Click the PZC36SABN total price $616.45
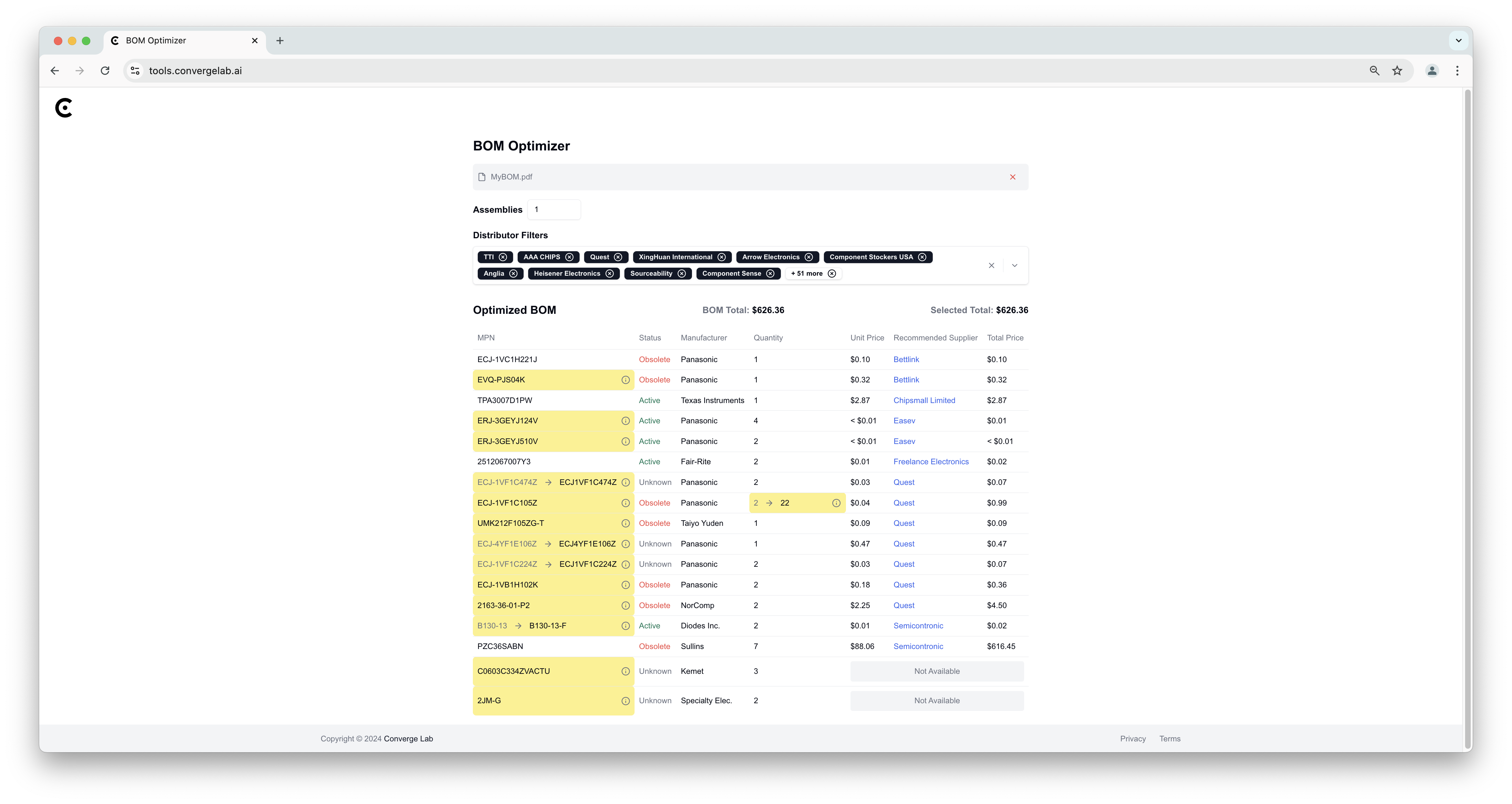1512x804 pixels. coord(1001,646)
